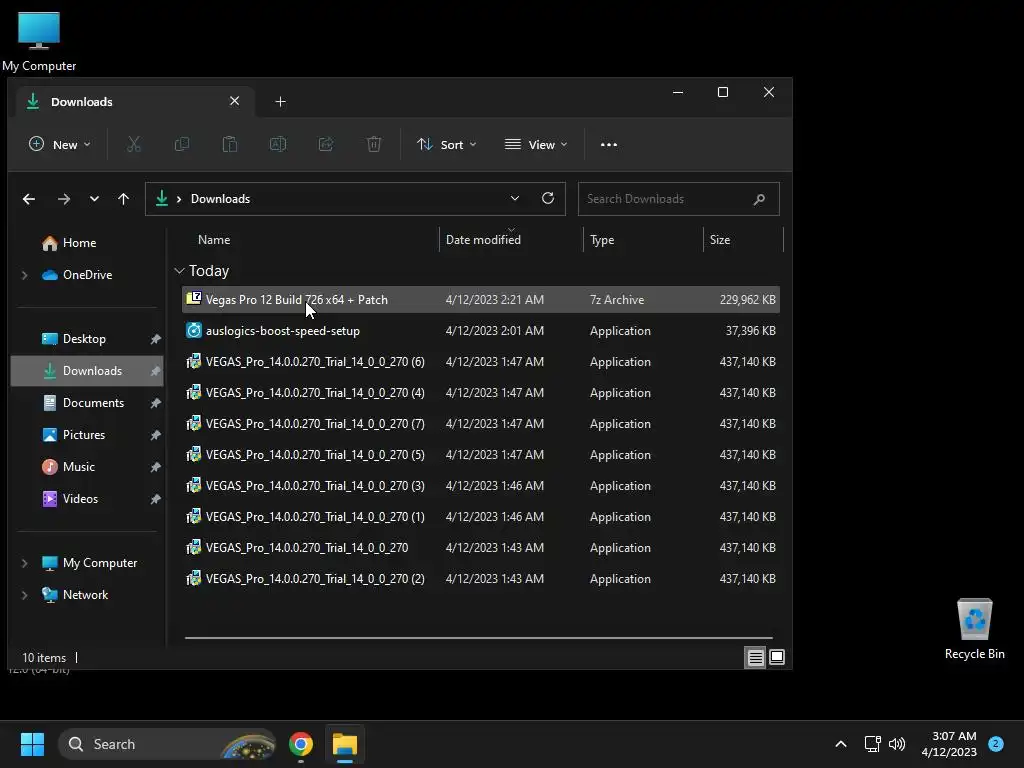Switch to large thumbnails view icon
This screenshot has height=768, width=1024.
tap(777, 657)
